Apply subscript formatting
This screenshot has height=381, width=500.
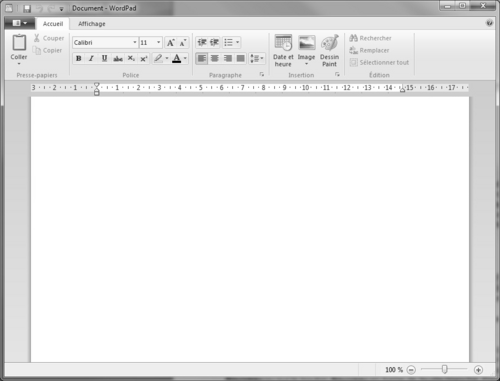(x=131, y=59)
